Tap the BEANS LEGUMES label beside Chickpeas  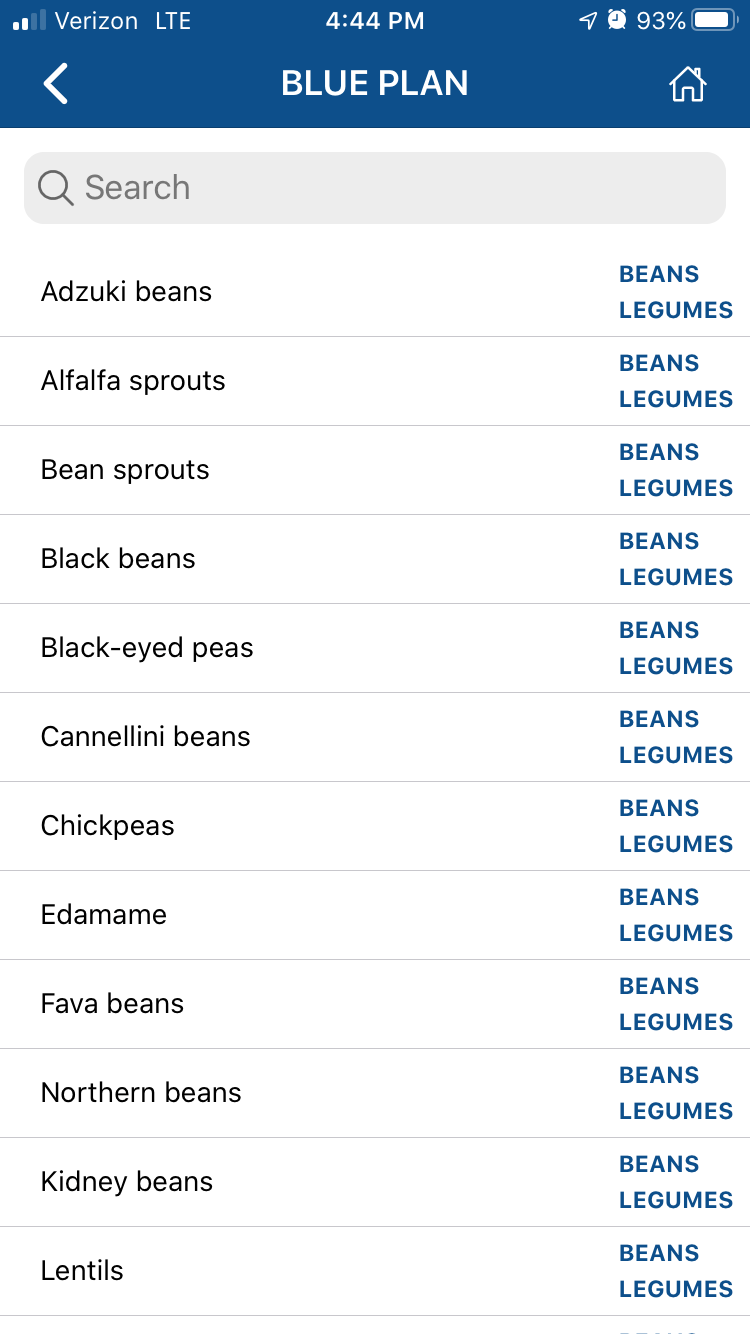point(675,826)
